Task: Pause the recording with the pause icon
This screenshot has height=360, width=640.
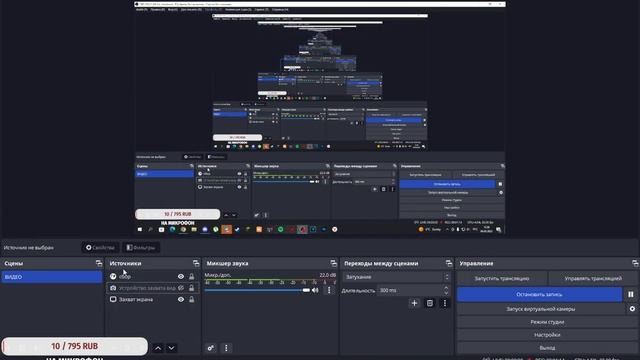Action: 631,294
